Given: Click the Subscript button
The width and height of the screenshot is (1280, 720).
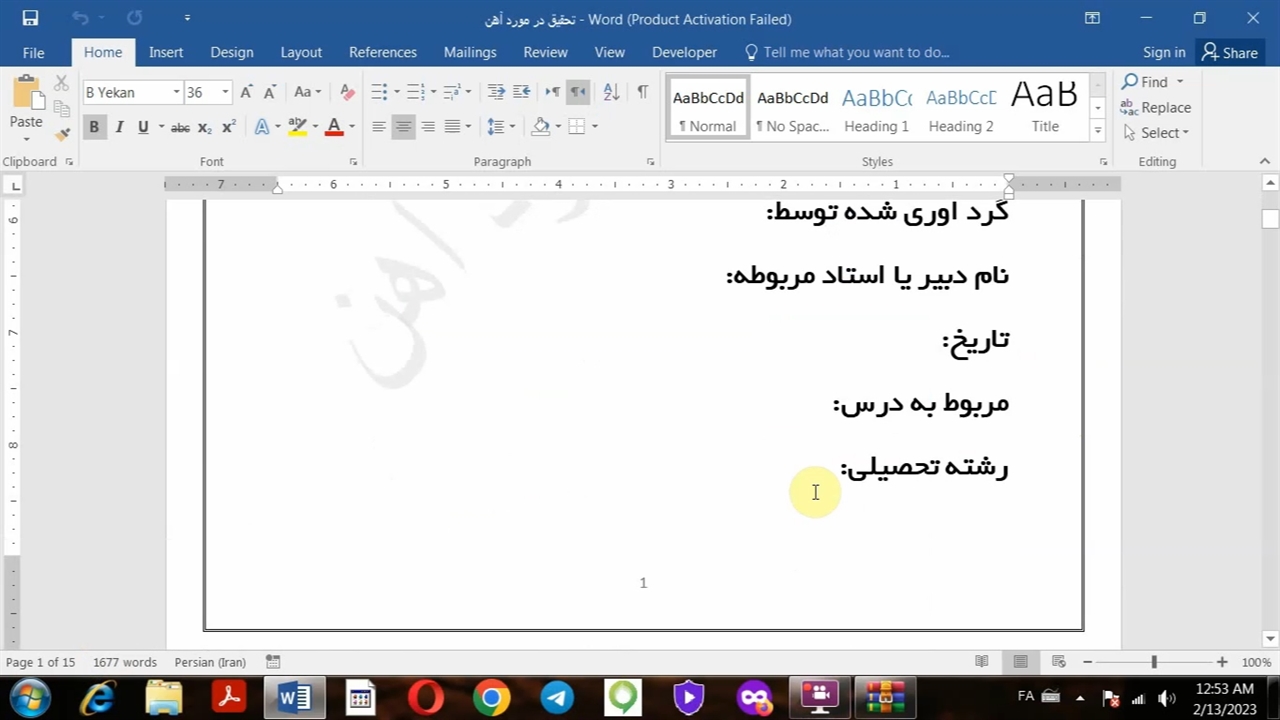Looking at the screenshot, I should [205, 127].
